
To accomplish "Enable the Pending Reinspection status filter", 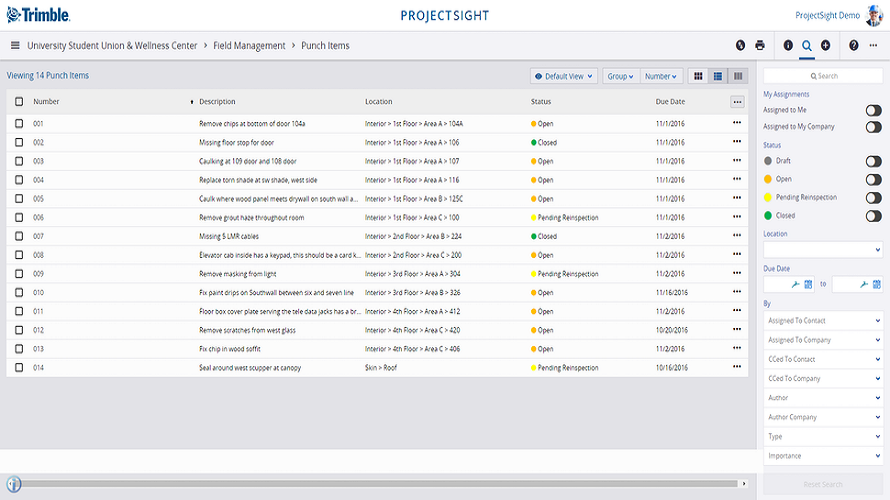I will point(874,198).
